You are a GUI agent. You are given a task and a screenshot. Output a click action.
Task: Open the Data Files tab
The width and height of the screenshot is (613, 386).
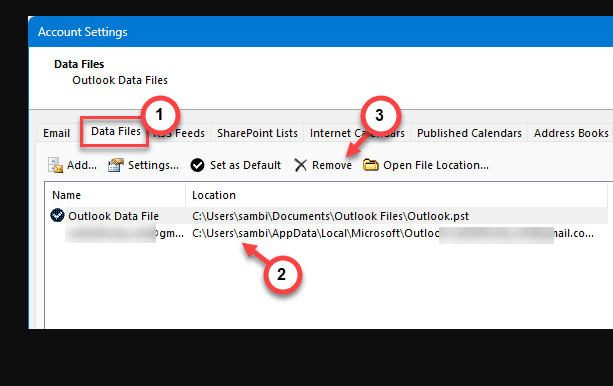(116, 131)
